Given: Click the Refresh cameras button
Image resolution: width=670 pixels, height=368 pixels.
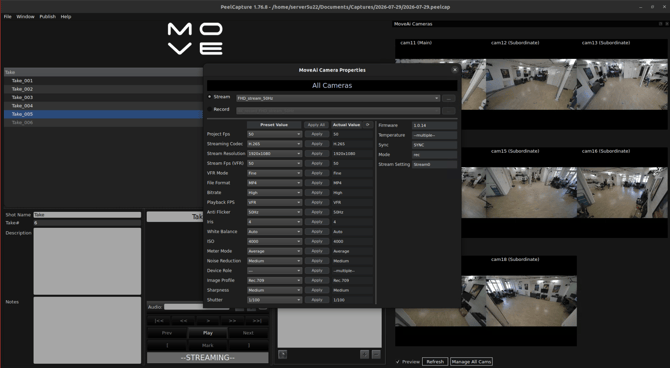Looking at the screenshot, I should [435, 362].
